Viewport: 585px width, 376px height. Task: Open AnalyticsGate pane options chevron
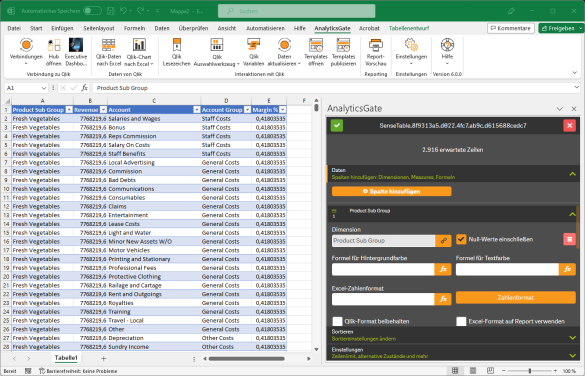point(559,109)
